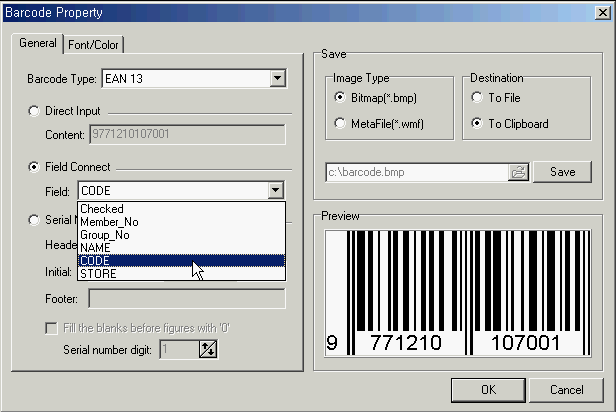Click the Save button
The height and width of the screenshot is (412, 616).
click(x=563, y=172)
